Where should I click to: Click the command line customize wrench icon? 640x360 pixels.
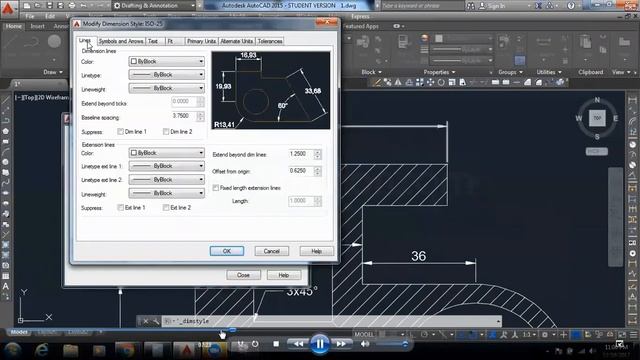click(156, 322)
